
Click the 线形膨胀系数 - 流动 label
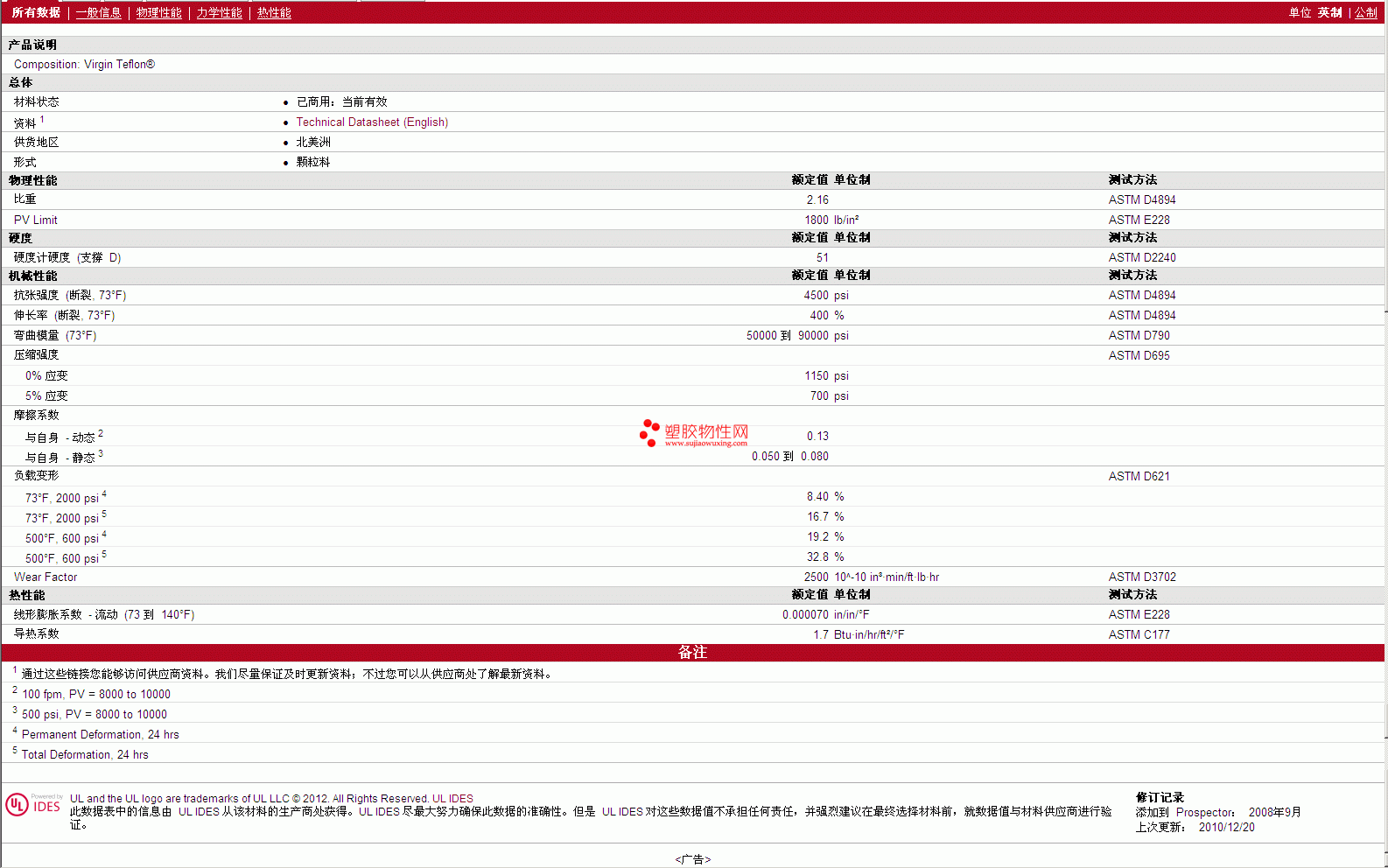[x=104, y=615]
